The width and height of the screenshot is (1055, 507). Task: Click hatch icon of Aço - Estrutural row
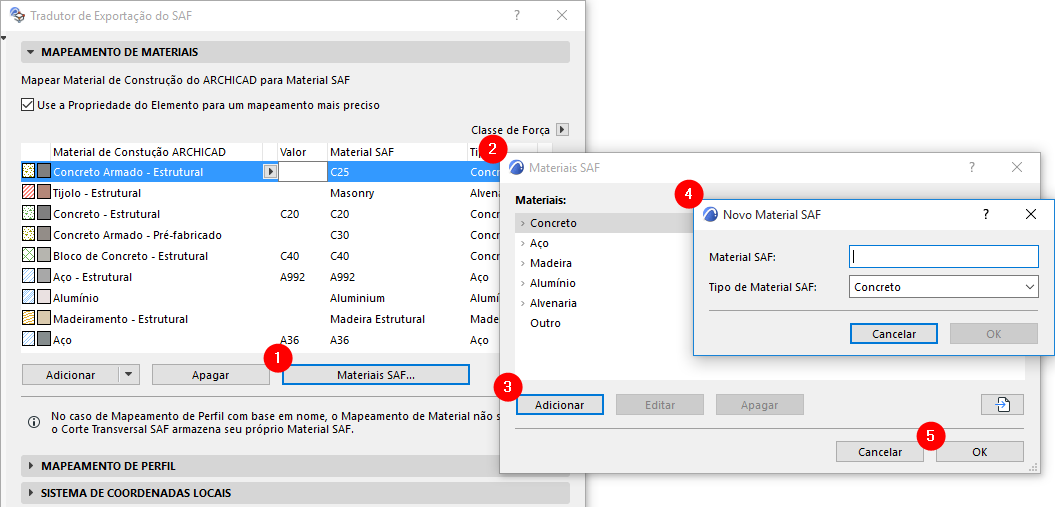tap(28, 276)
